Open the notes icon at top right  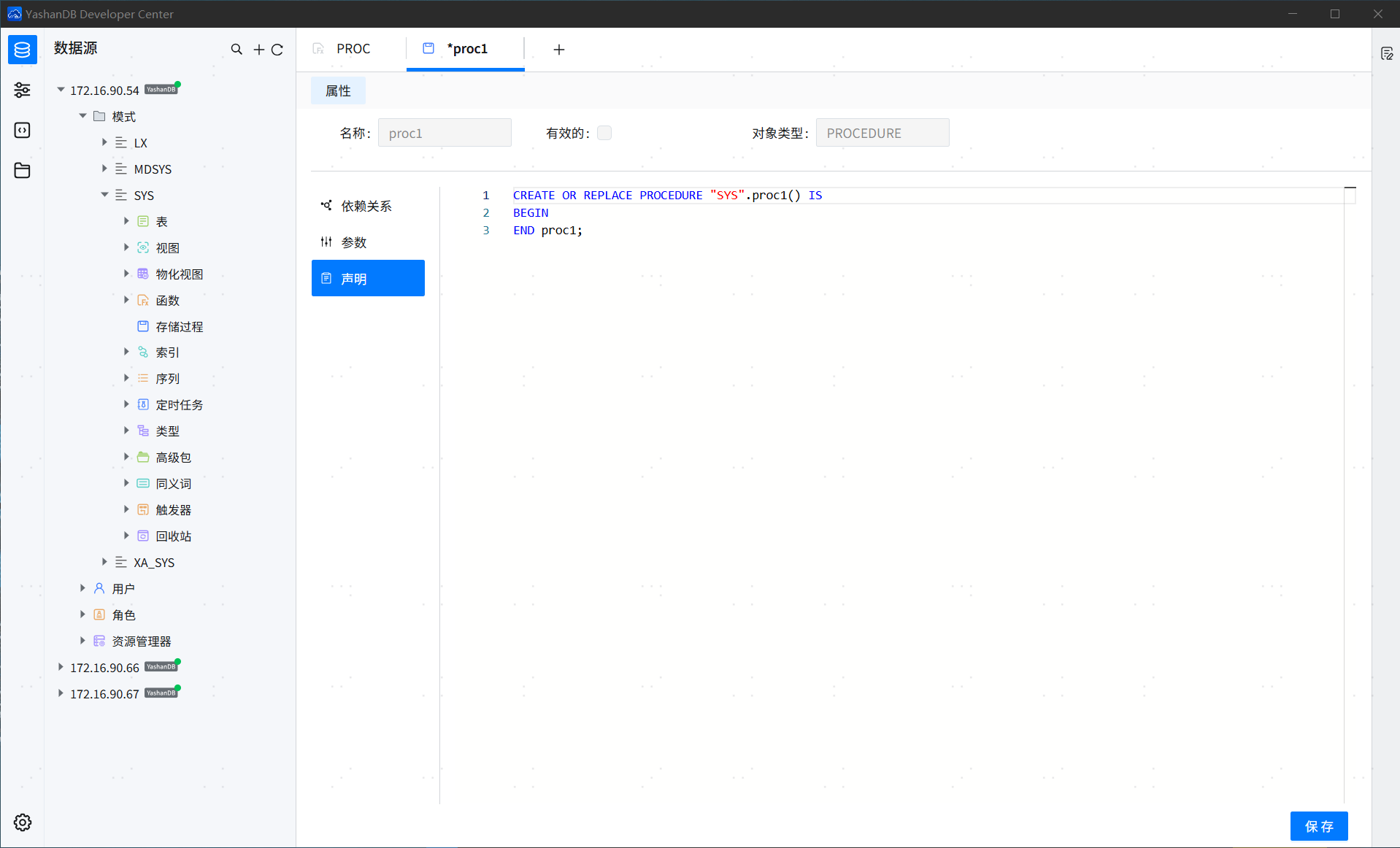[1387, 53]
